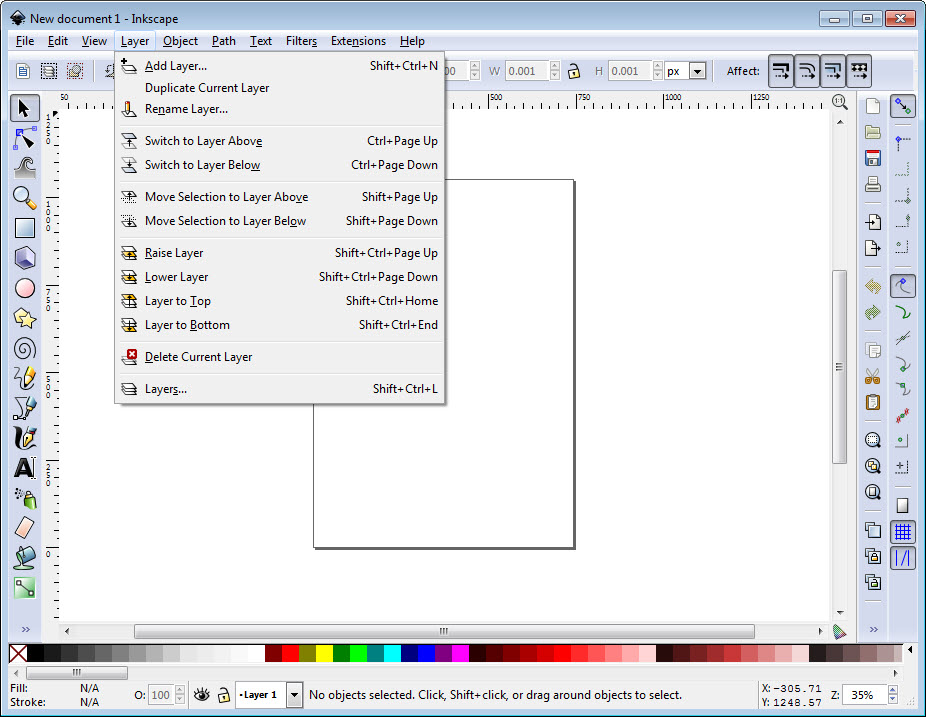Choose Delete Current Layer

(x=279, y=357)
